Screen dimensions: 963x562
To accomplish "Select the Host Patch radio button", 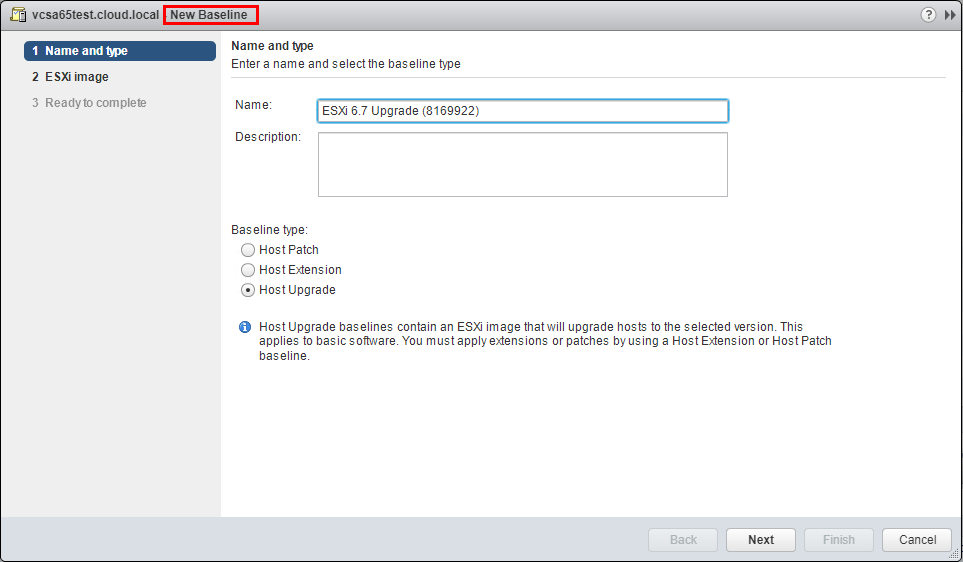I will (248, 250).
